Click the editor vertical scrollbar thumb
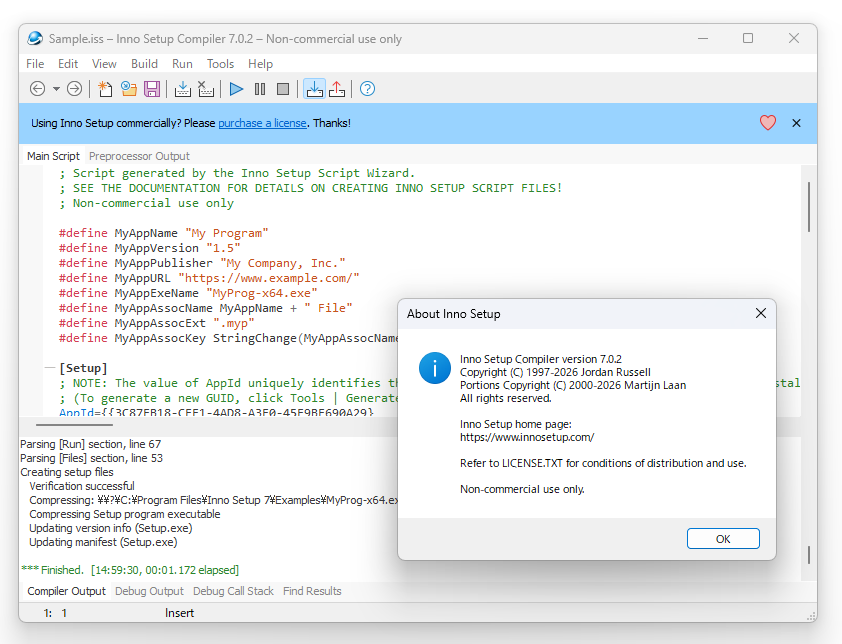This screenshot has height=644, width=842. (x=809, y=207)
